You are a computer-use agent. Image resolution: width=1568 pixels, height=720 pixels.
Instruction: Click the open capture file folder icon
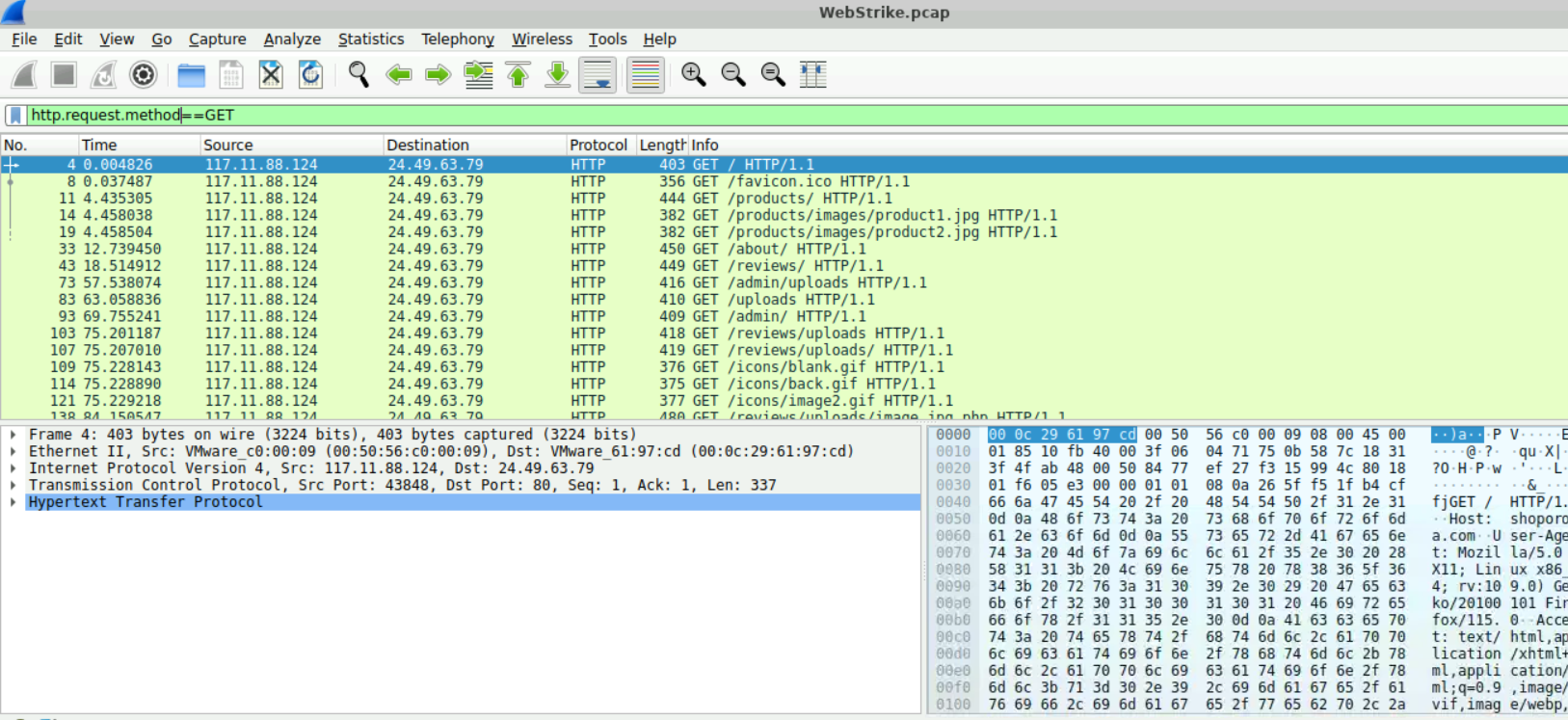pos(192,75)
